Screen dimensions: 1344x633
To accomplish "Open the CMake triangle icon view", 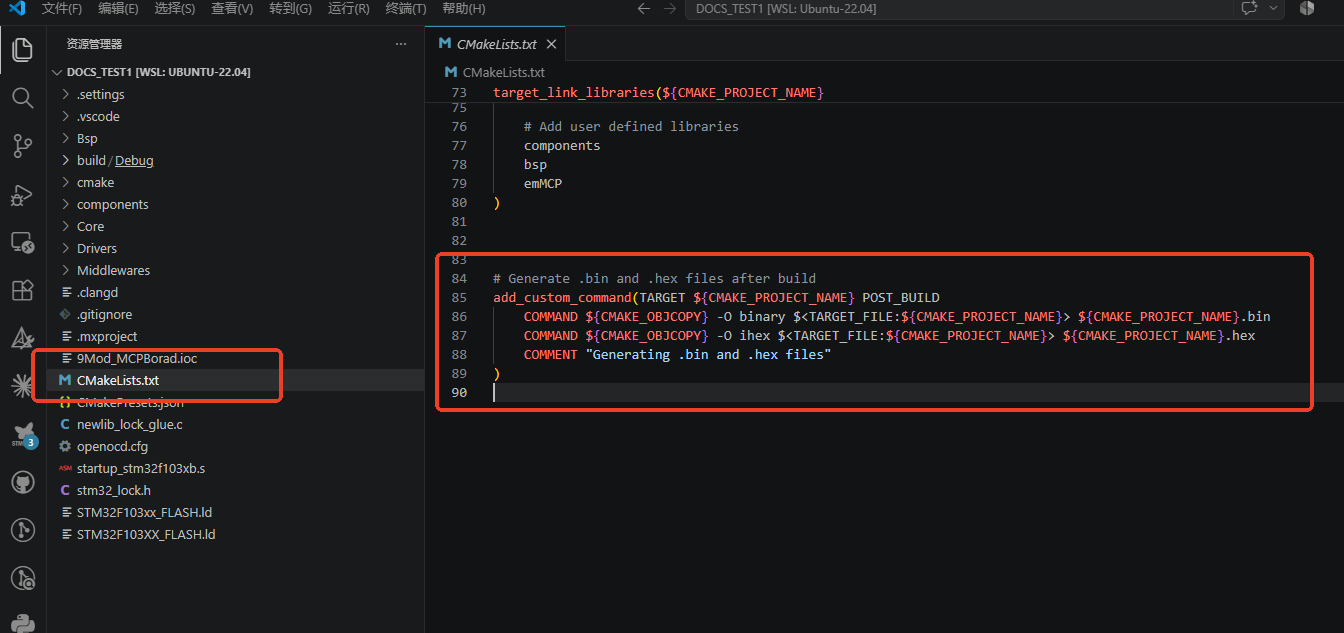I will point(22,338).
